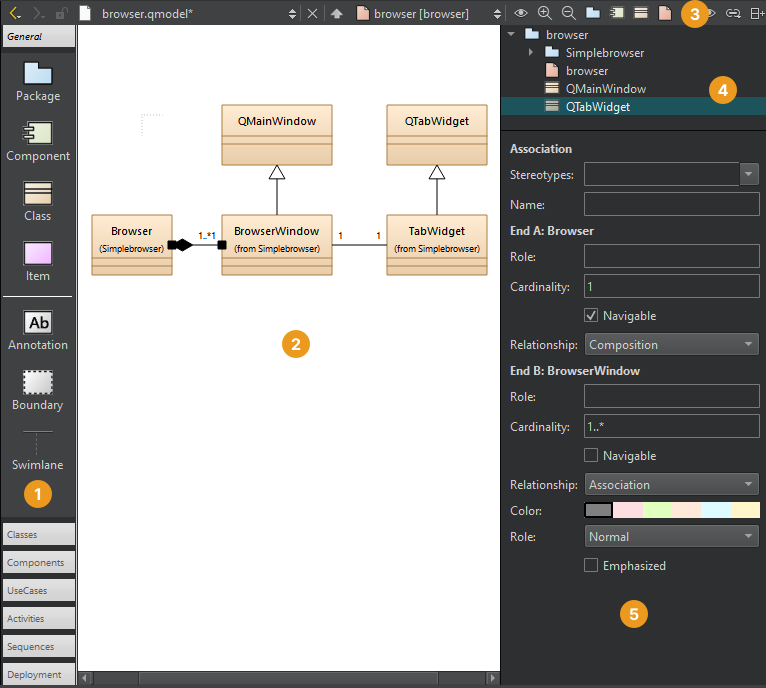Enable End B Navigable checkbox
Screen dimensions: 766x688
(x=591, y=456)
